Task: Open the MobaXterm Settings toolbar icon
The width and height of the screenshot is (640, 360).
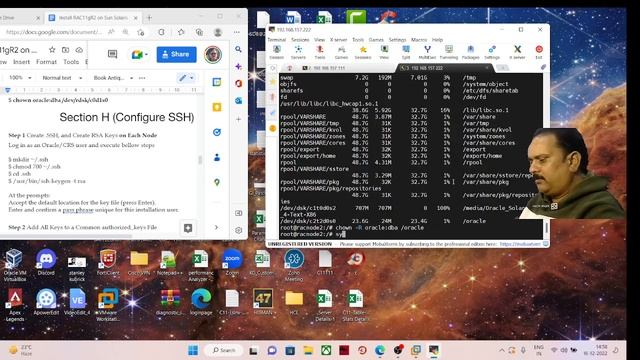Action: pos(492,52)
